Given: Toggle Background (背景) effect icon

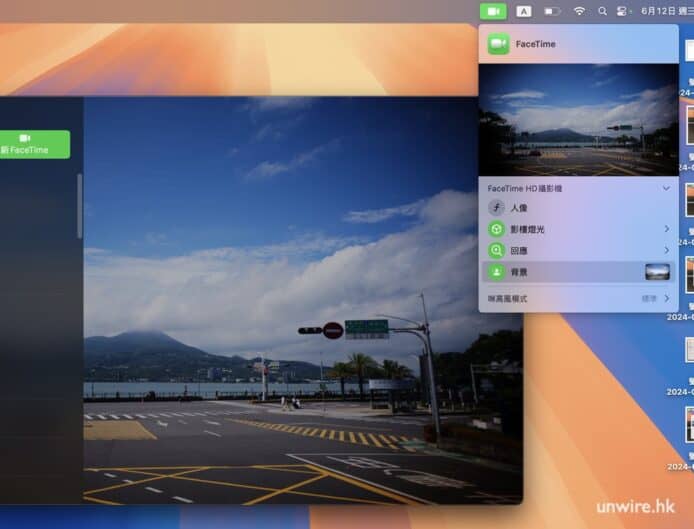Looking at the screenshot, I should pyautogui.click(x=496, y=272).
